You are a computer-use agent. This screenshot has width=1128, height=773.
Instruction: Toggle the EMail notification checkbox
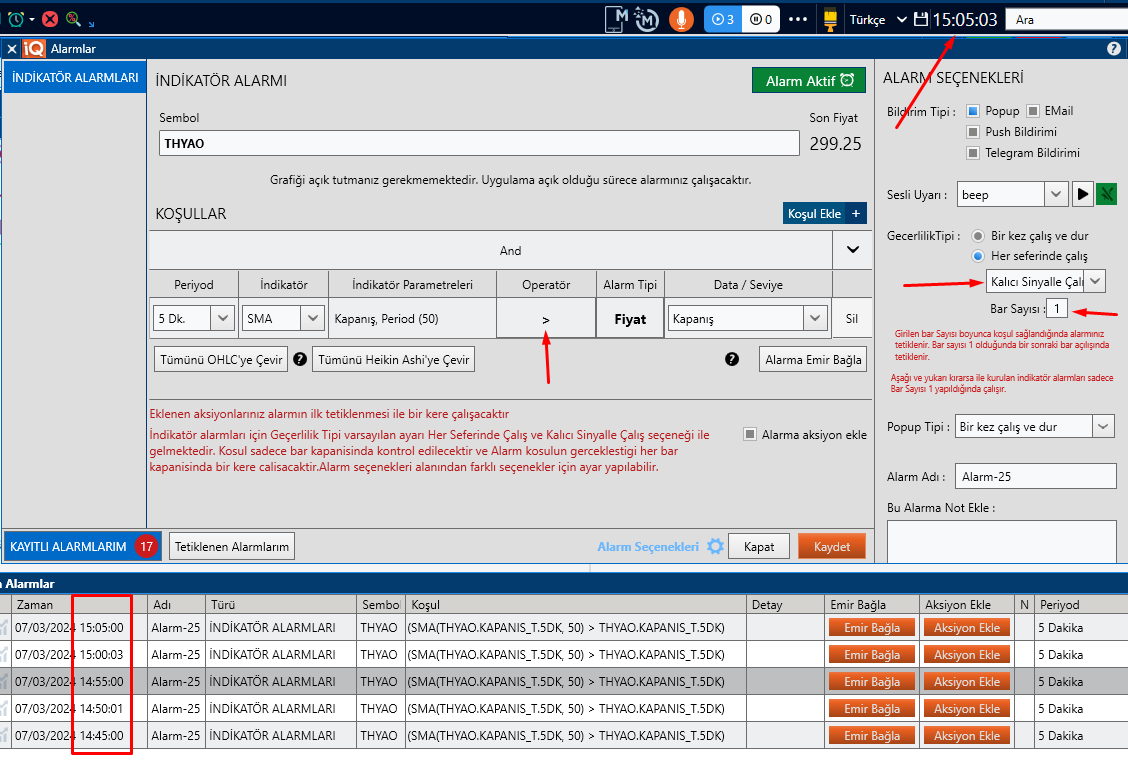pyautogui.click(x=1033, y=111)
